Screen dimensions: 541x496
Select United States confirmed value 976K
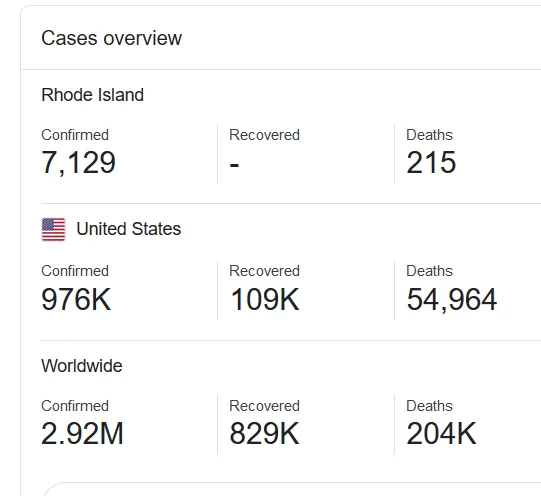pos(76,299)
